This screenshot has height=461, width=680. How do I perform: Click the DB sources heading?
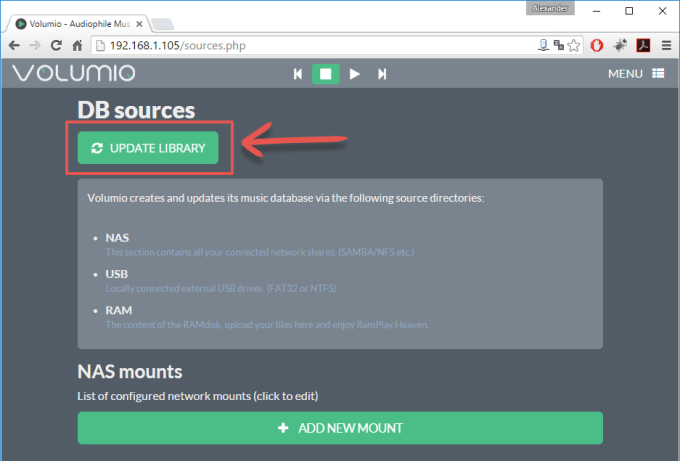pos(136,110)
